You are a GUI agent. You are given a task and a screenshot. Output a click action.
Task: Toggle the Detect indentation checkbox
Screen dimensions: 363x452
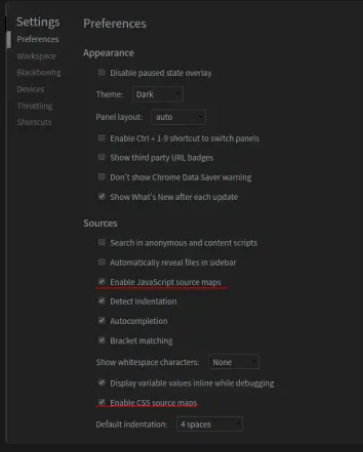pos(102,301)
